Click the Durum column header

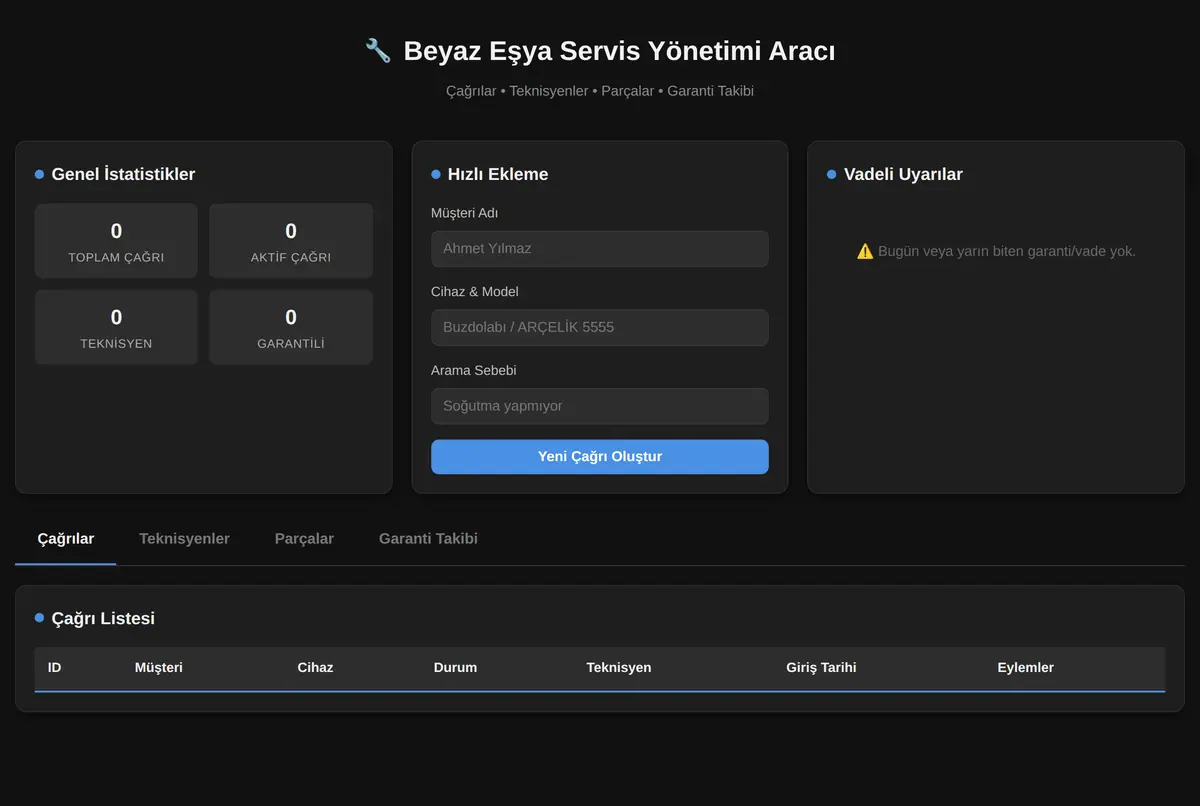click(x=455, y=668)
